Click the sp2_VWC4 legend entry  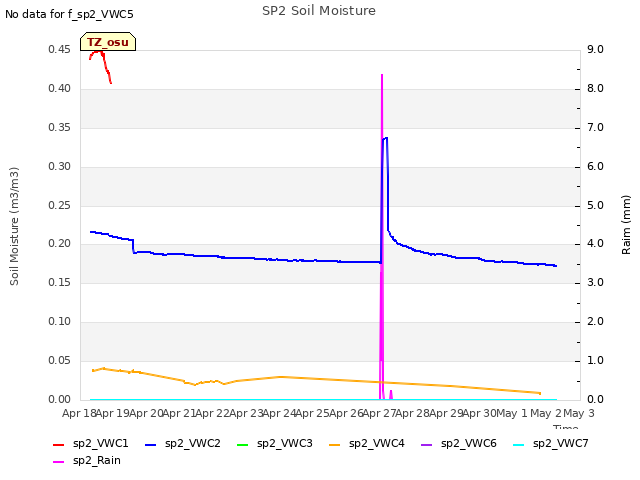tap(367, 443)
